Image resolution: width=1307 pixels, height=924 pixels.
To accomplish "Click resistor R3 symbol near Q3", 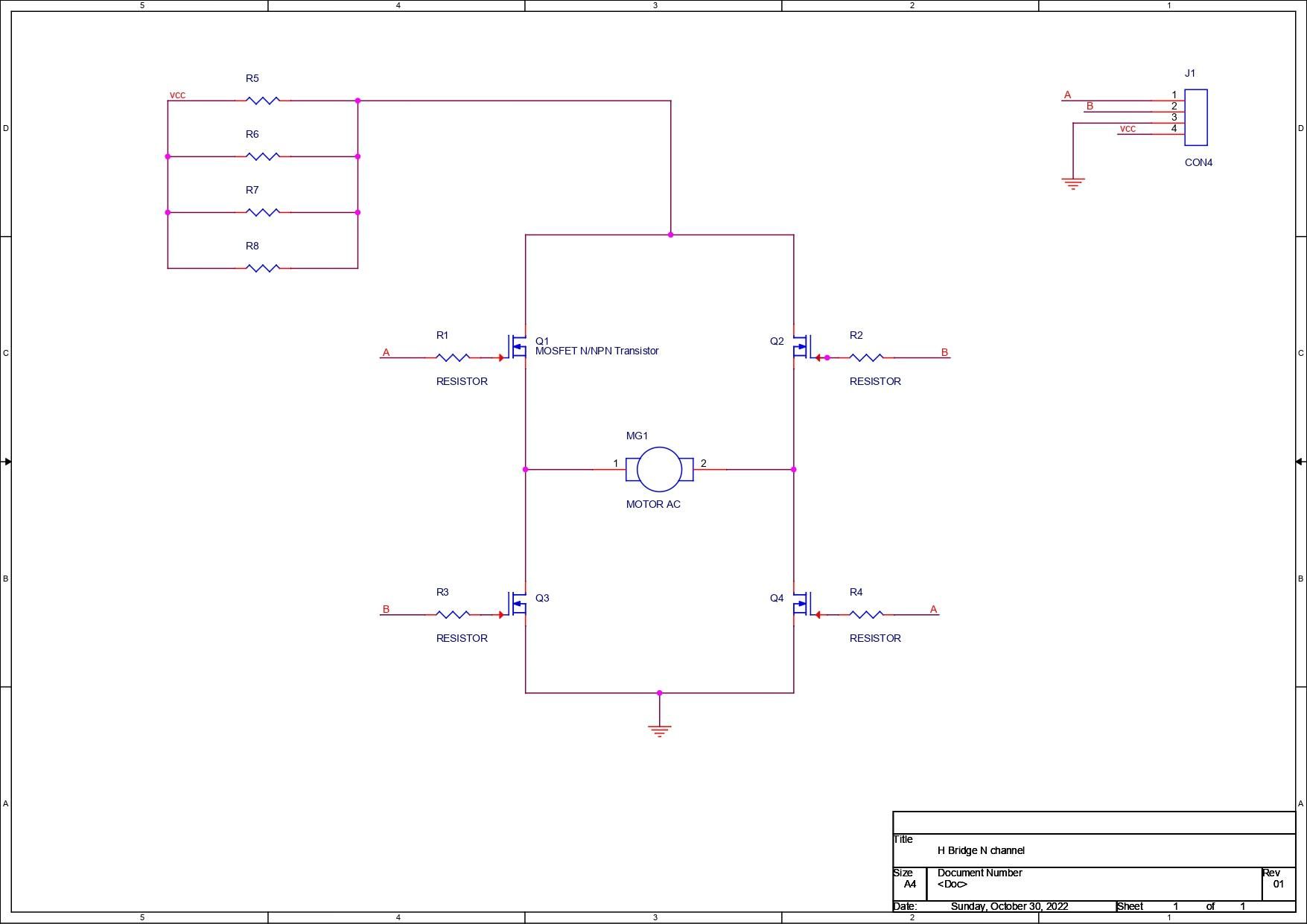I will [452, 615].
